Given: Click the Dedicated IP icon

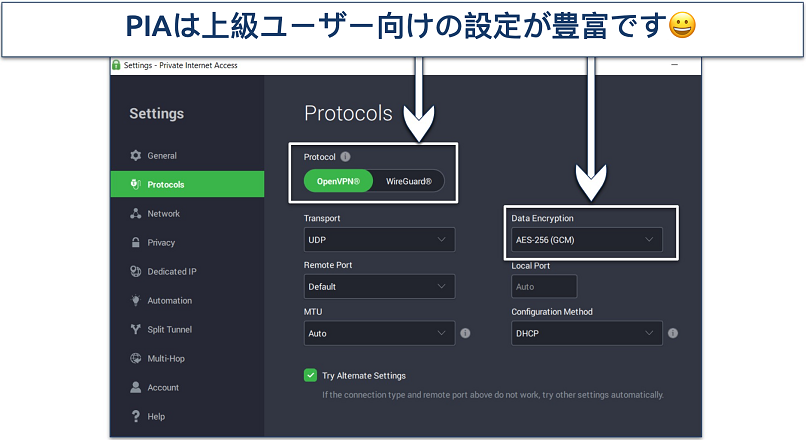Looking at the screenshot, I should click(x=136, y=272).
